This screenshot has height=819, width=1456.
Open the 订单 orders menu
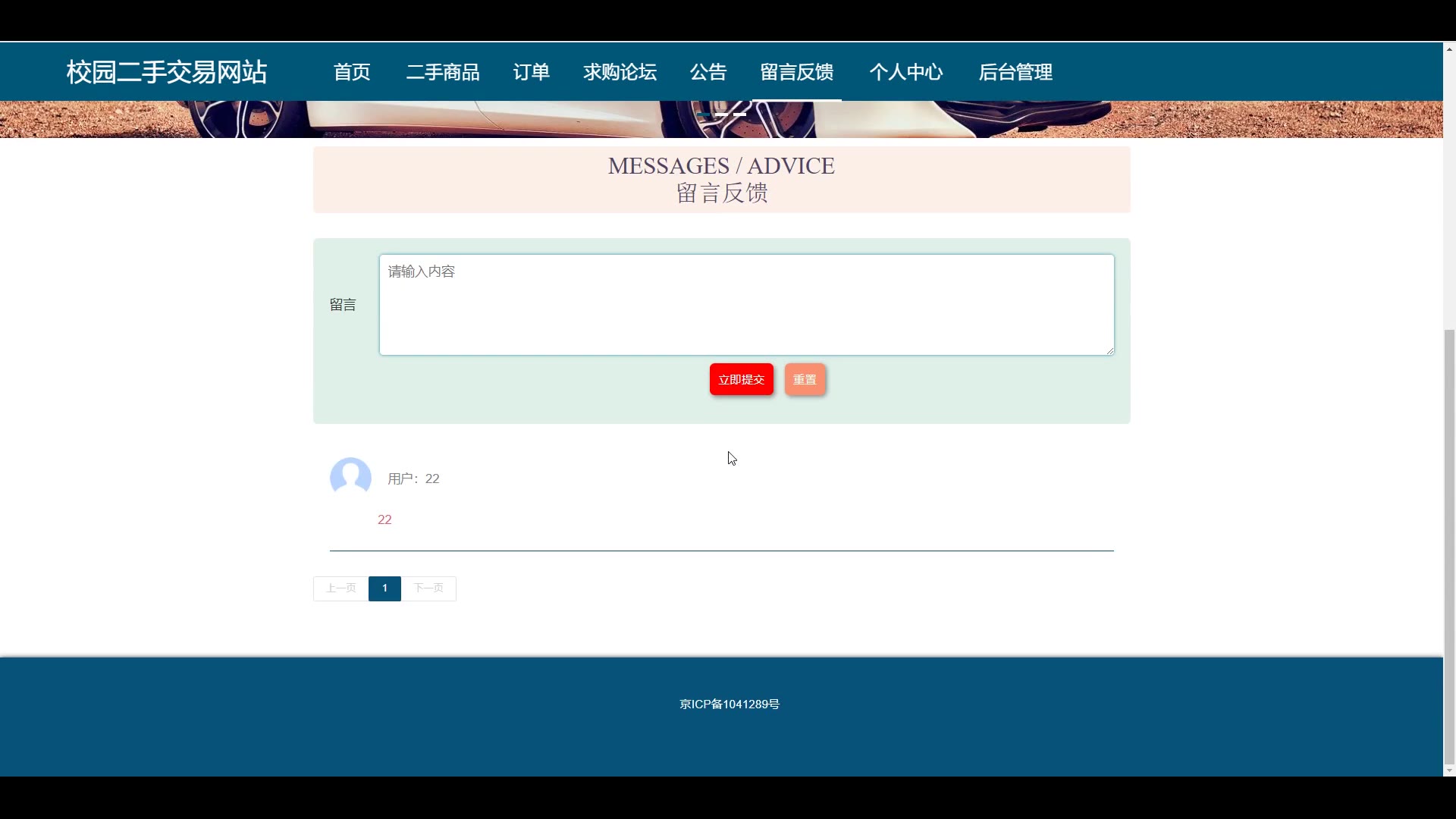(531, 72)
